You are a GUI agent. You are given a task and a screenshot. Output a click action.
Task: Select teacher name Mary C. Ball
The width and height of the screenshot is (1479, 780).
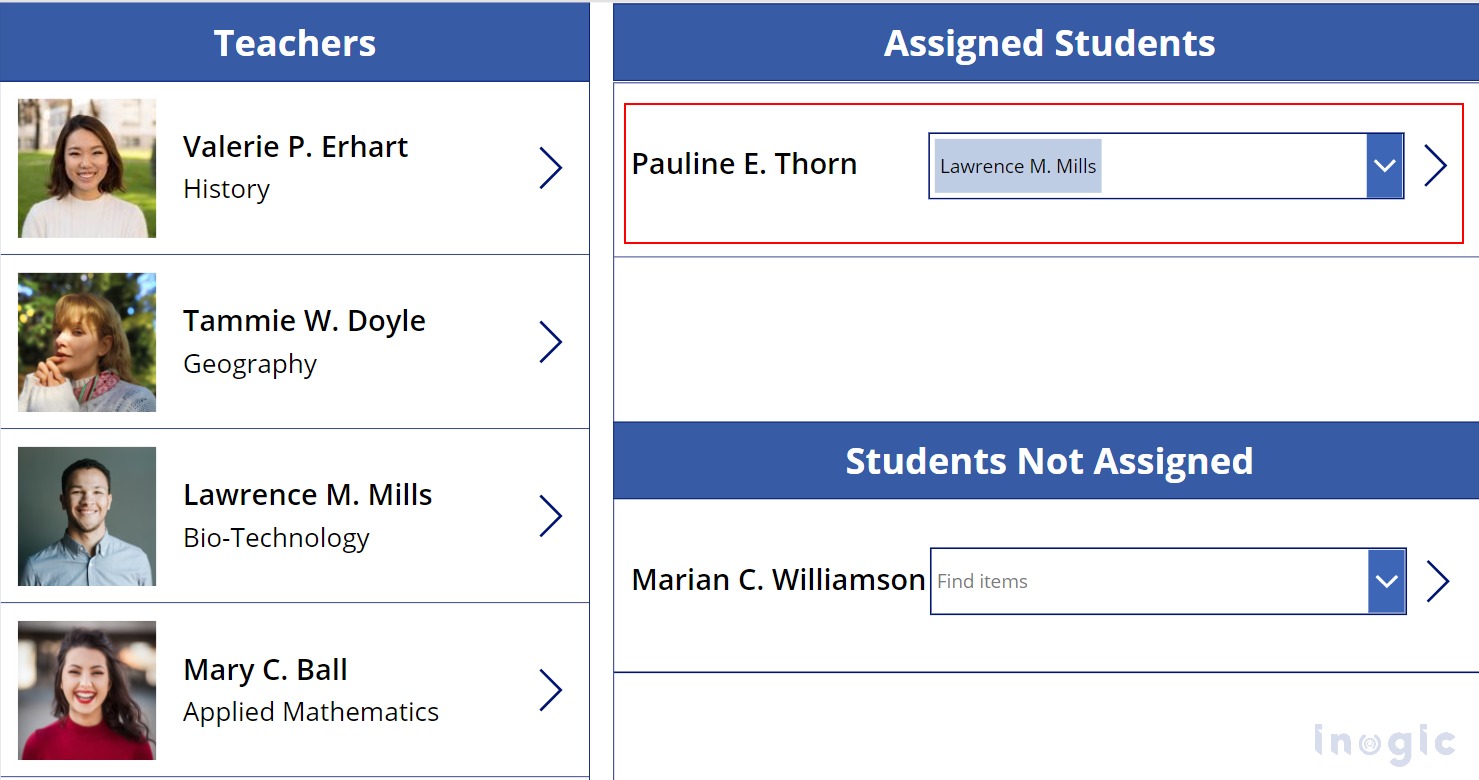point(265,670)
